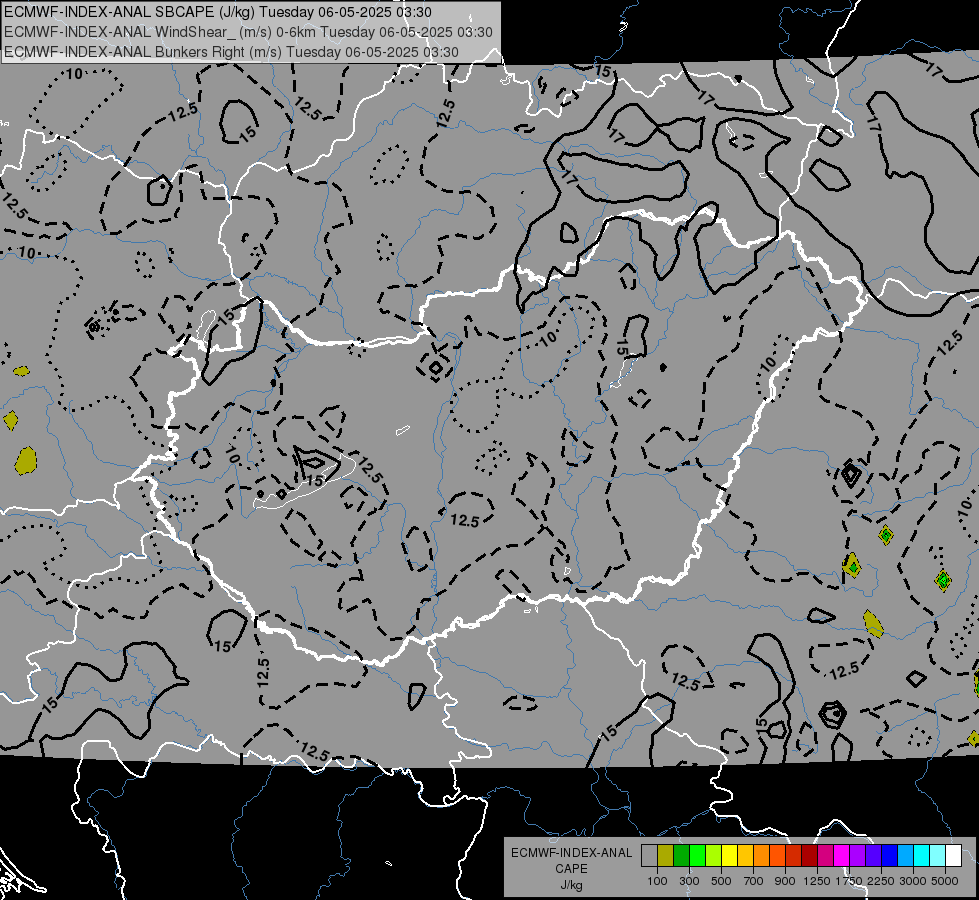Pick the cyan legend swatch right of 3000
Screen dimensions: 979x900
pyautogui.click(x=922, y=856)
